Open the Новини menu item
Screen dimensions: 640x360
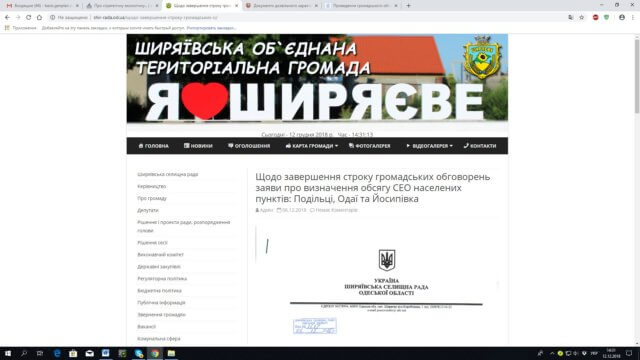click(198, 146)
